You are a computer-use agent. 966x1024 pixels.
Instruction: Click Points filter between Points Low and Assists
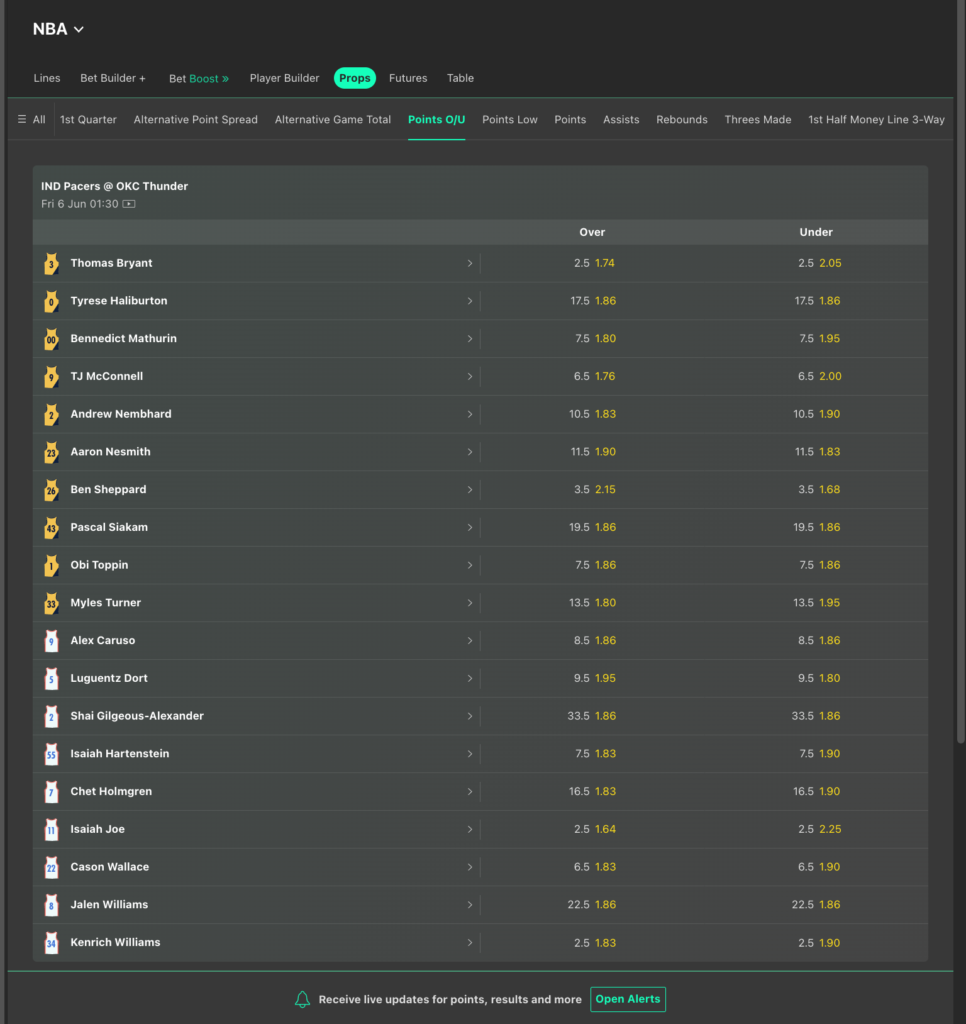[x=570, y=120]
